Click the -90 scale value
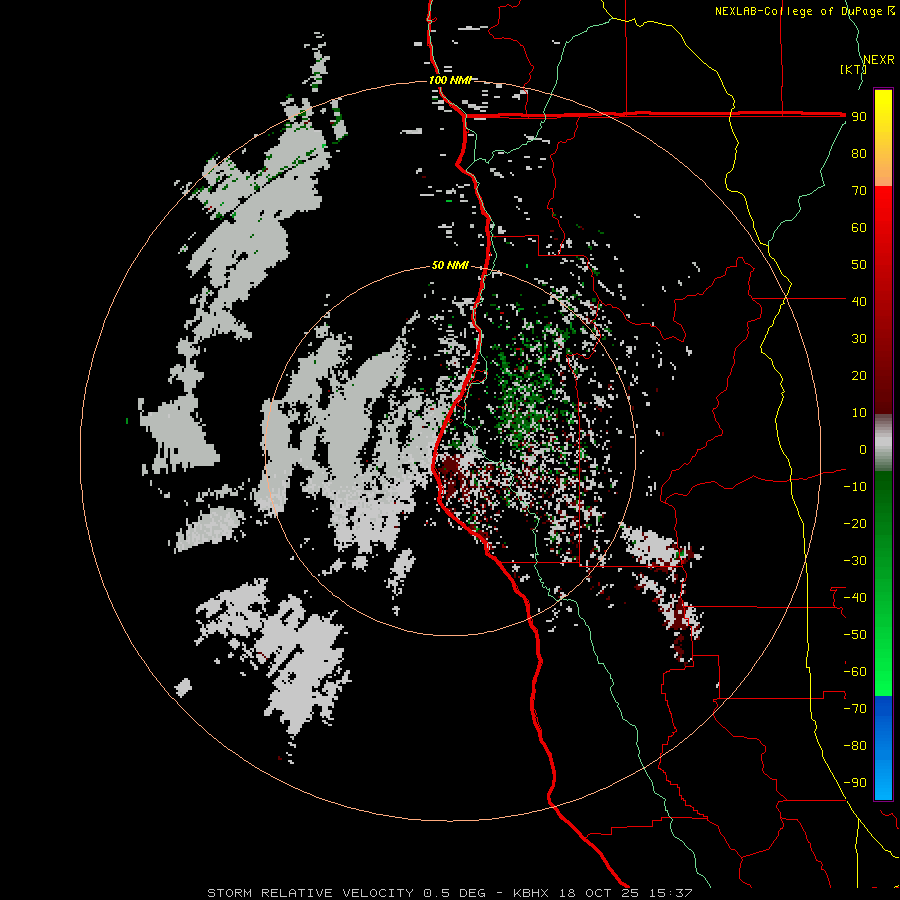 click(x=855, y=783)
